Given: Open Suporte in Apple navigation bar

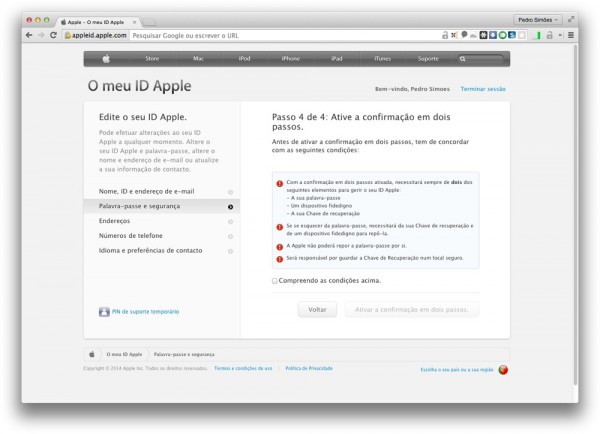Looking at the screenshot, I should [428, 59].
